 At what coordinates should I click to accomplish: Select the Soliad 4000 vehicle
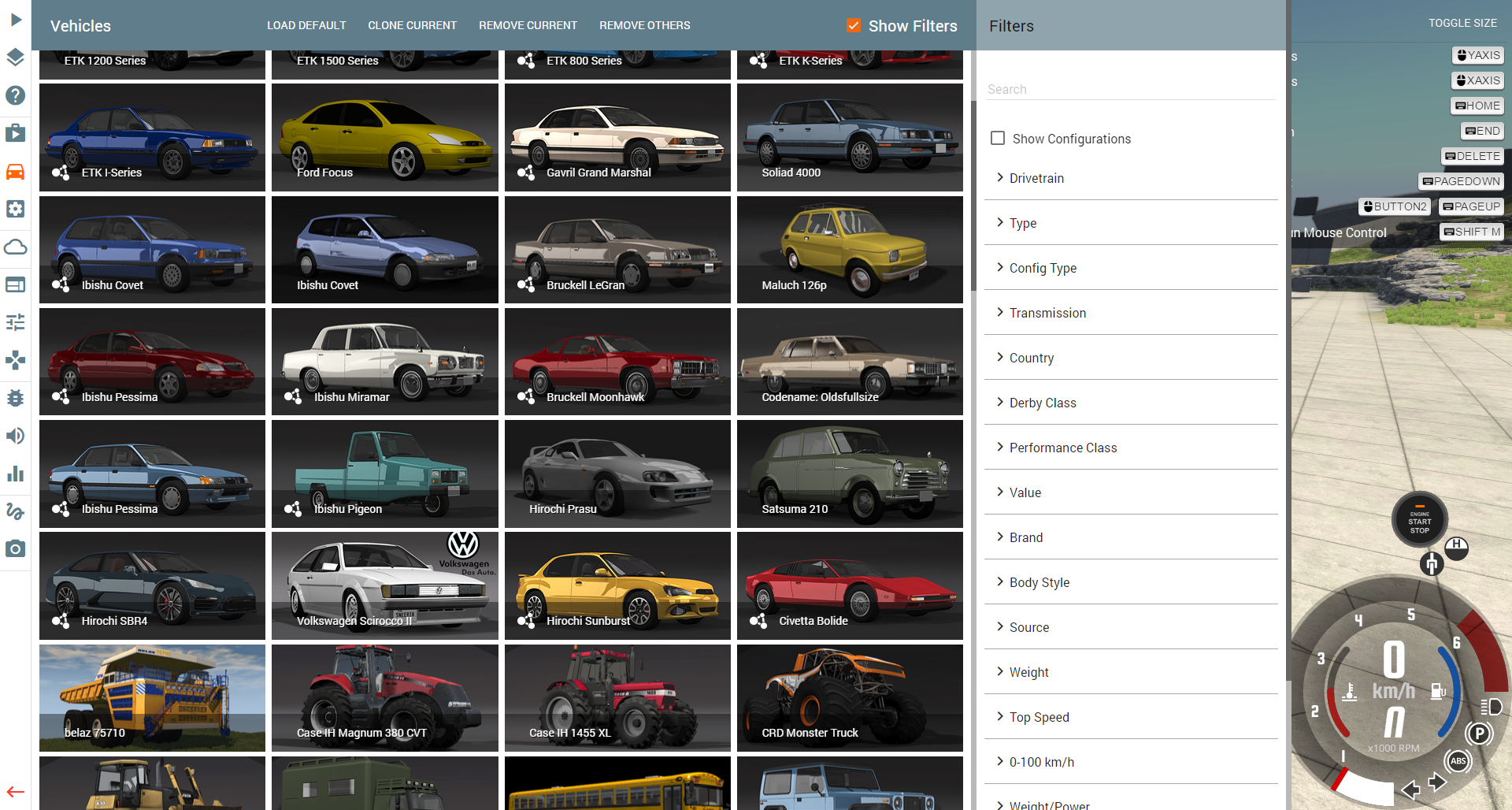pyautogui.click(x=850, y=137)
